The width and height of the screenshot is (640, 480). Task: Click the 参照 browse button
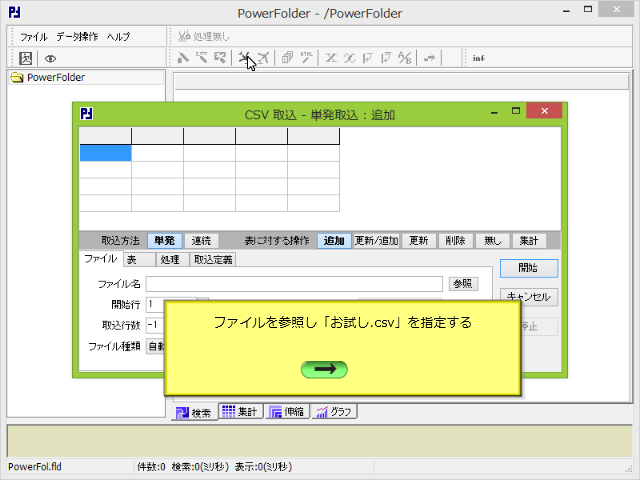(x=463, y=284)
